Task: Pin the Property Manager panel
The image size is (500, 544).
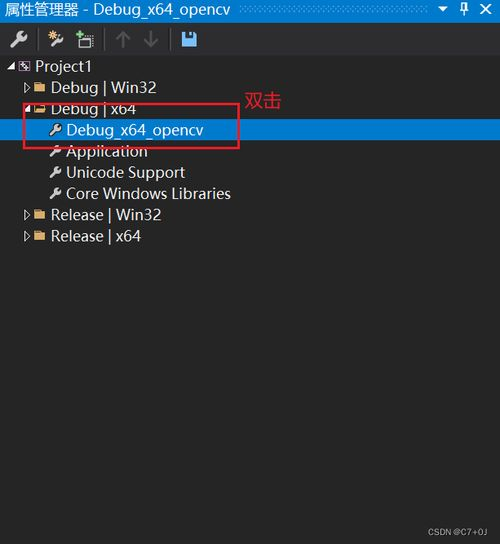Action: [x=464, y=9]
